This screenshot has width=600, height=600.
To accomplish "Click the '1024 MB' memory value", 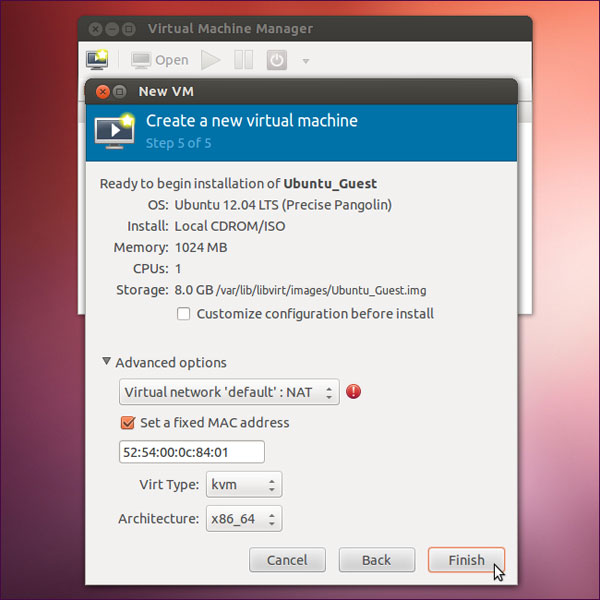I will coord(201,248).
